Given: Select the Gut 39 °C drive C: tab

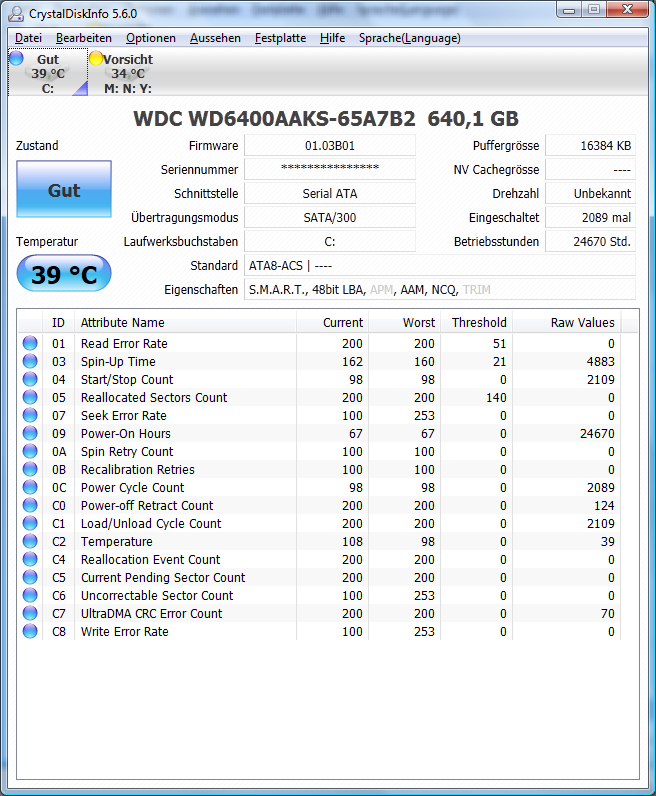Looking at the screenshot, I should coord(48,73).
